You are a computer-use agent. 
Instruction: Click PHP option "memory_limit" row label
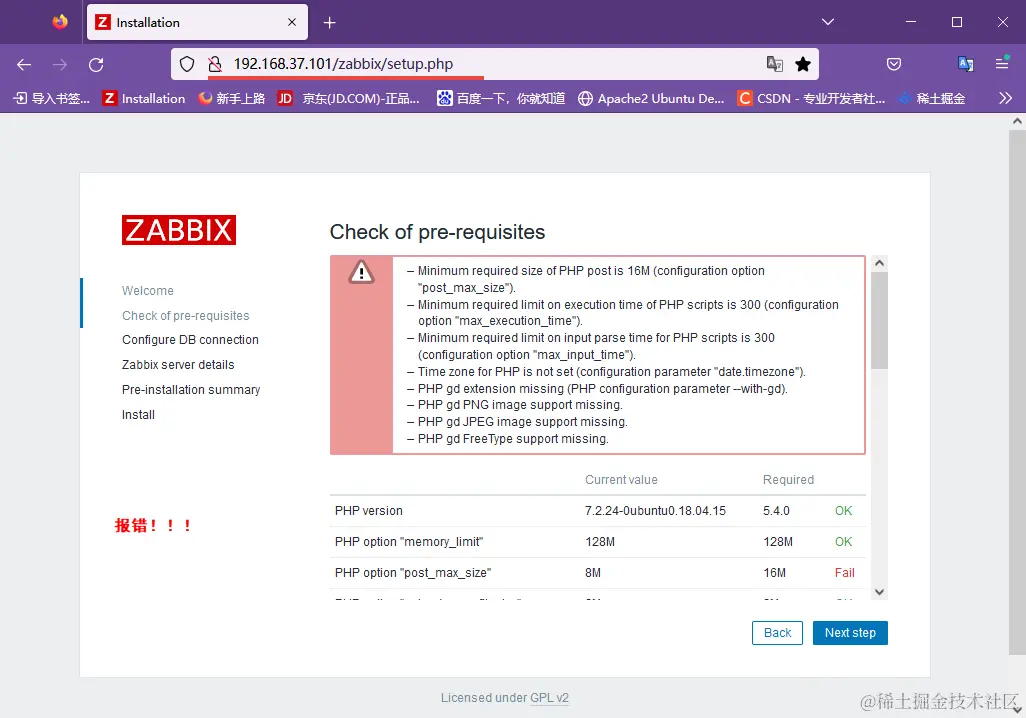409,542
